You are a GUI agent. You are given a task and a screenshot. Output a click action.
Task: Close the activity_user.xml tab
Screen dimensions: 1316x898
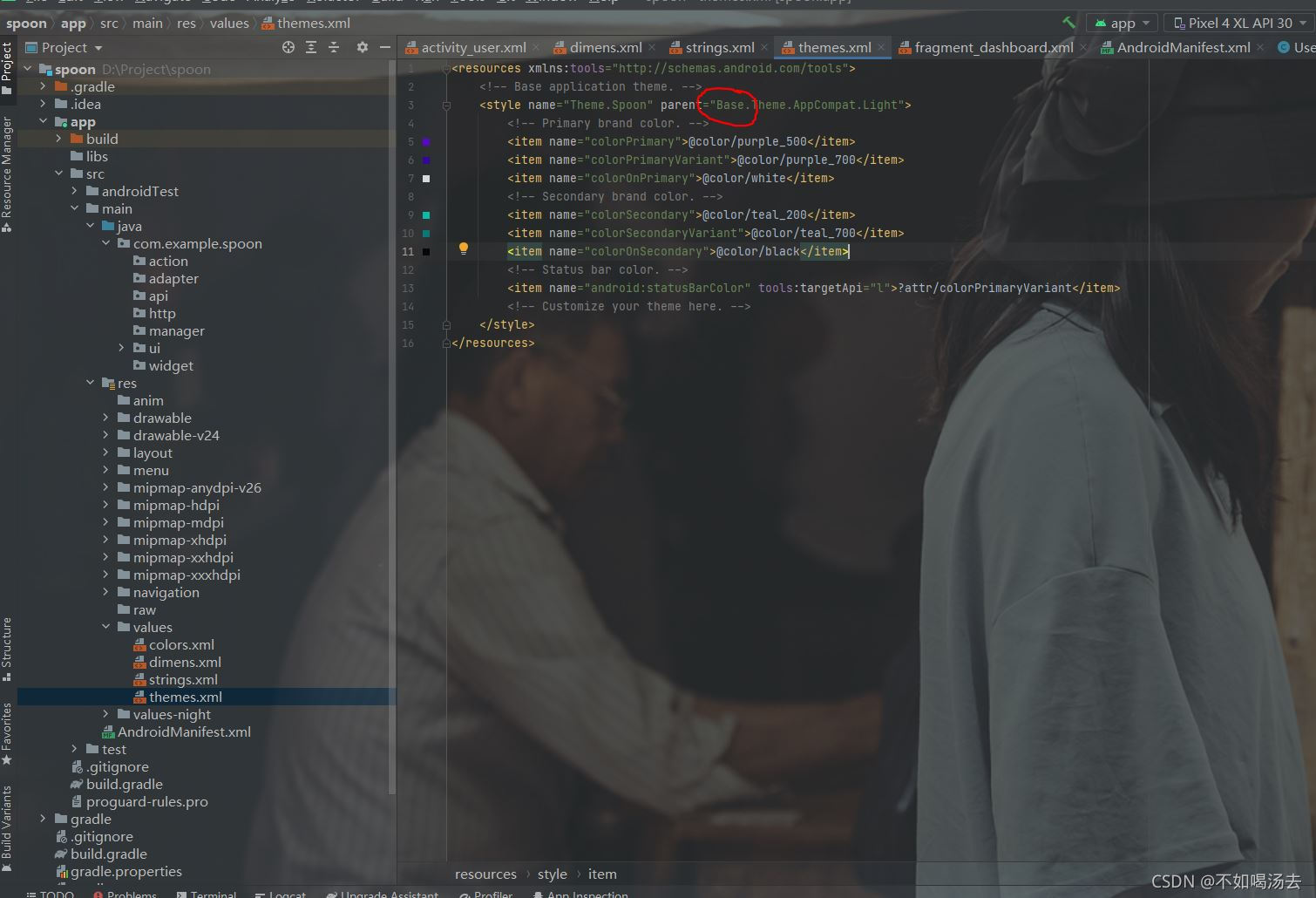pyautogui.click(x=536, y=48)
